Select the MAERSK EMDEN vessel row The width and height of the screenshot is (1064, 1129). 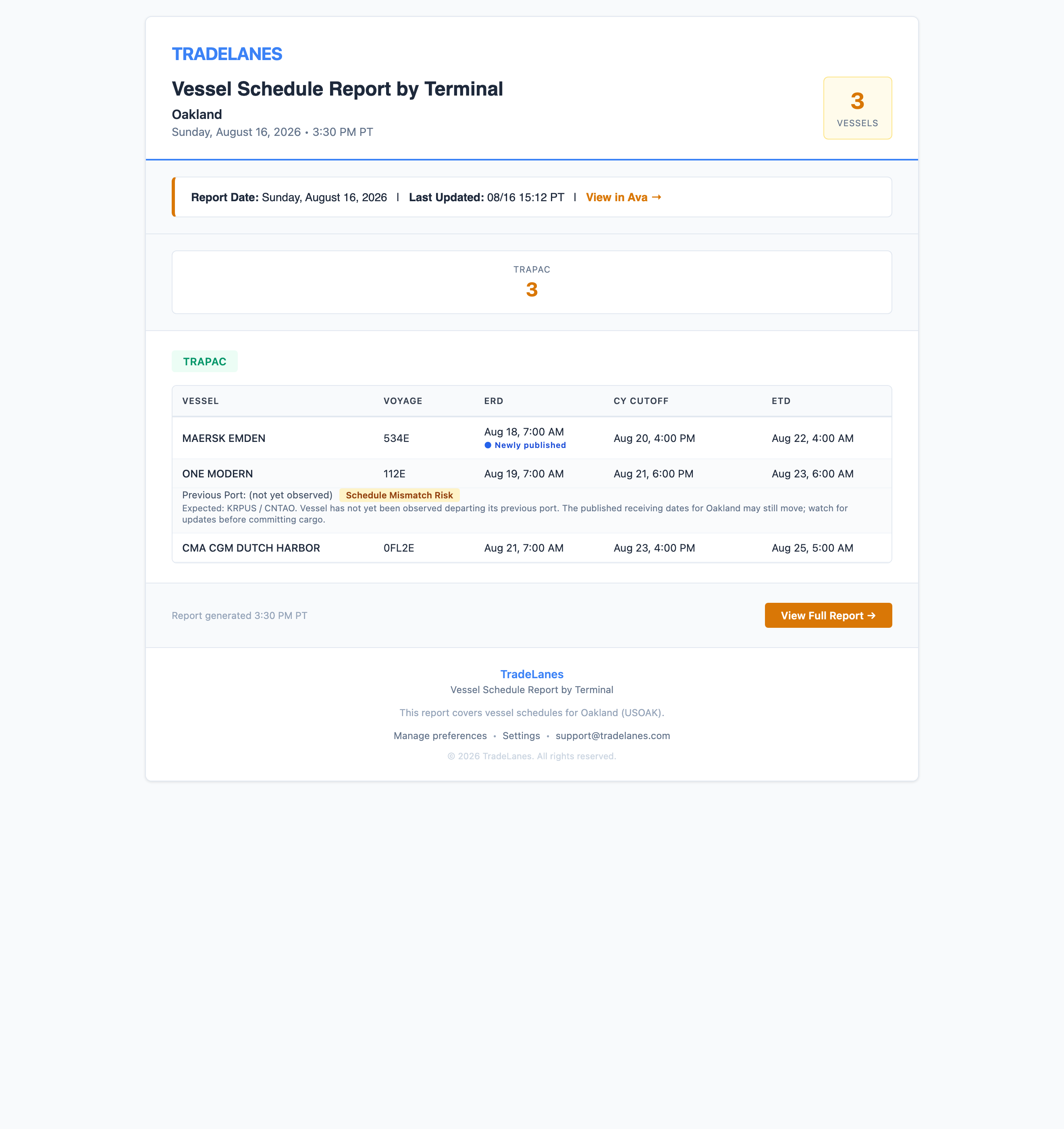532,438
